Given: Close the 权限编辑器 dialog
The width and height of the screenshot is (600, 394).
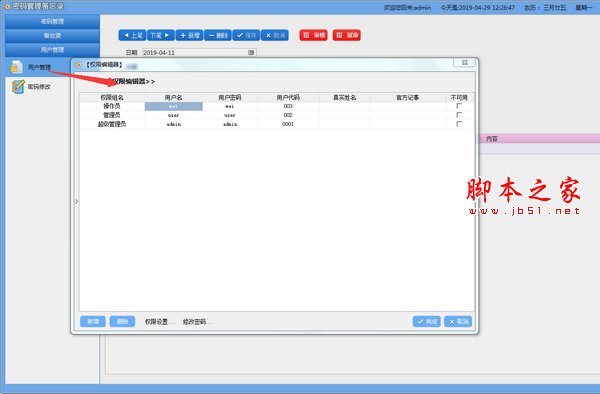Looking at the screenshot, I should 465,62.
